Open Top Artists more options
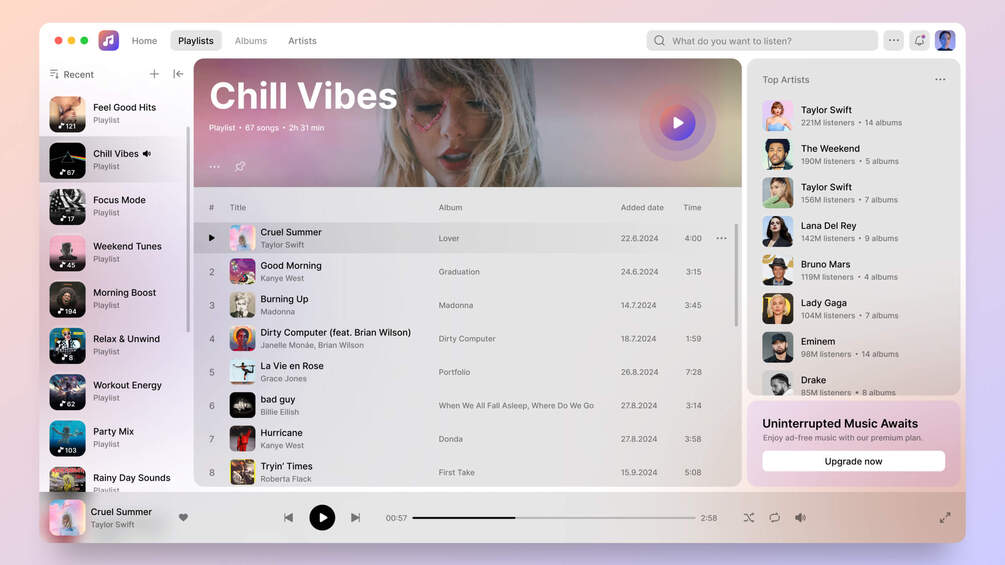Screen dimensions: 1005x565 [940, 79]
